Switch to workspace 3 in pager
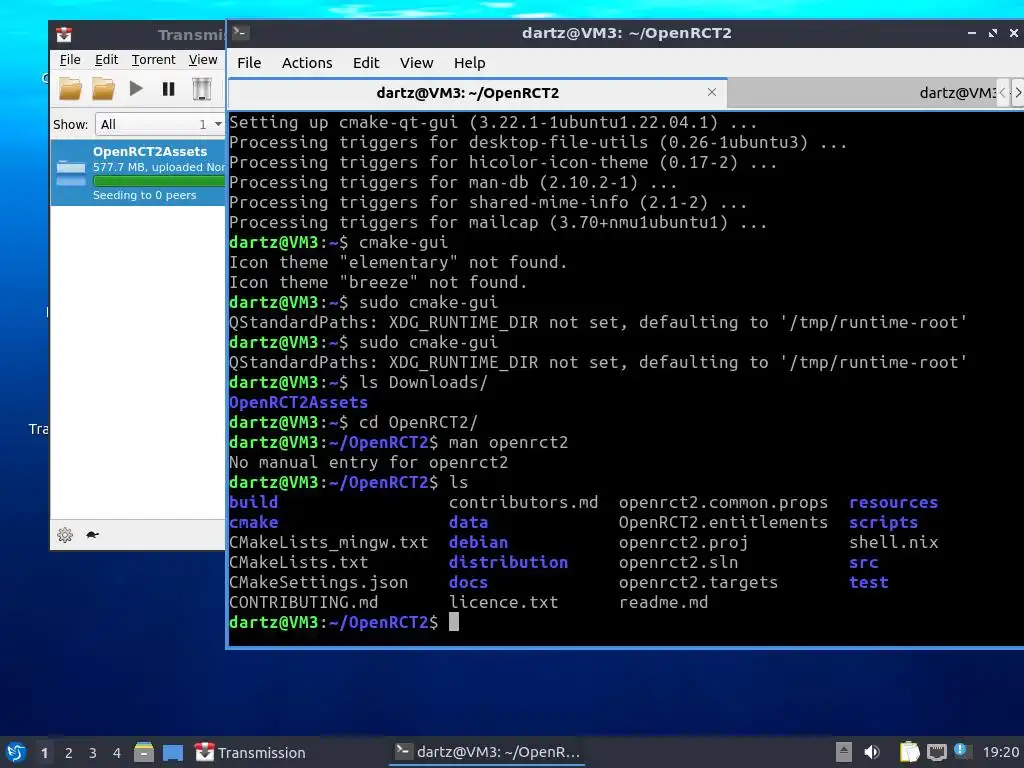The image size is (1024, 768). (93, 753)
